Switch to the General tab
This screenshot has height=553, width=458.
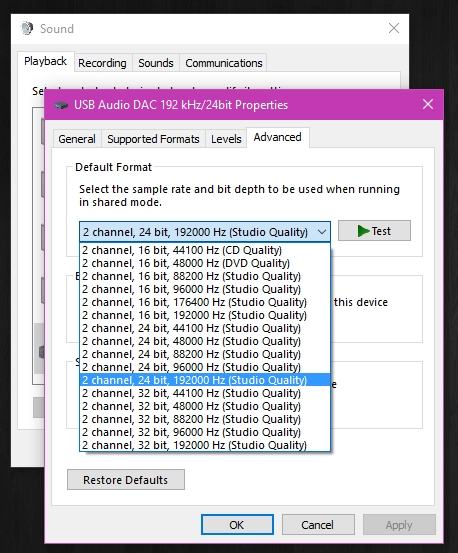(77, 139)
